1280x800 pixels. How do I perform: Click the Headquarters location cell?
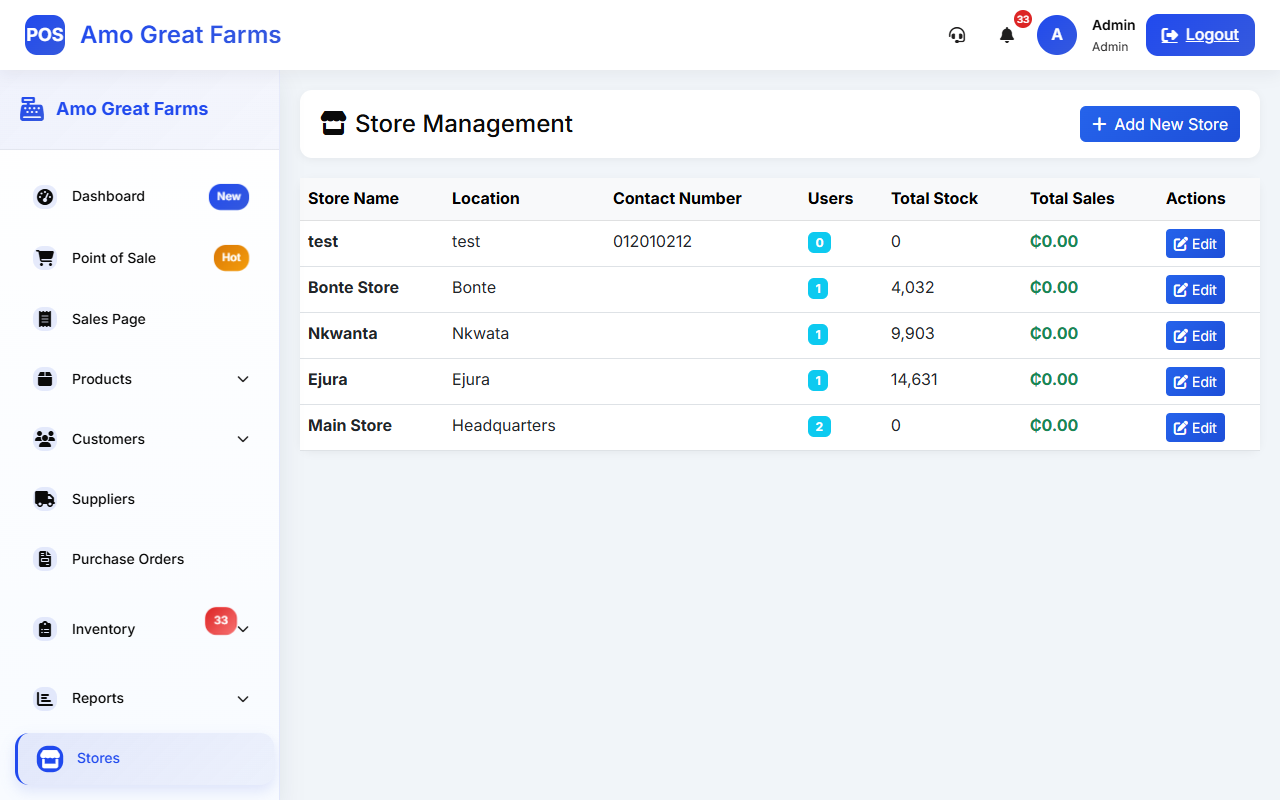[504, 426]
